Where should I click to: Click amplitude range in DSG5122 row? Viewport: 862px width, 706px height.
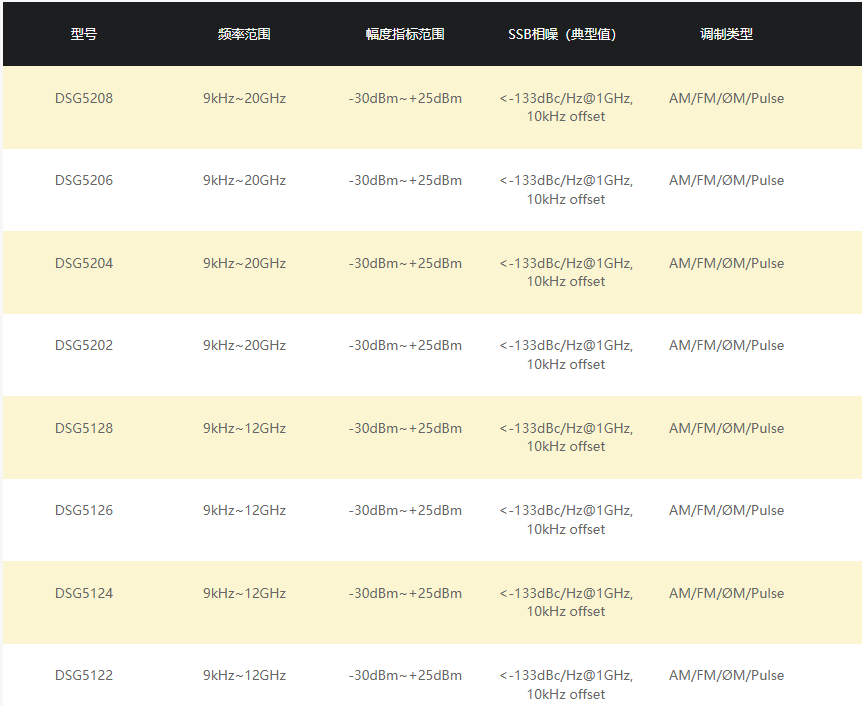pos(405,675)
